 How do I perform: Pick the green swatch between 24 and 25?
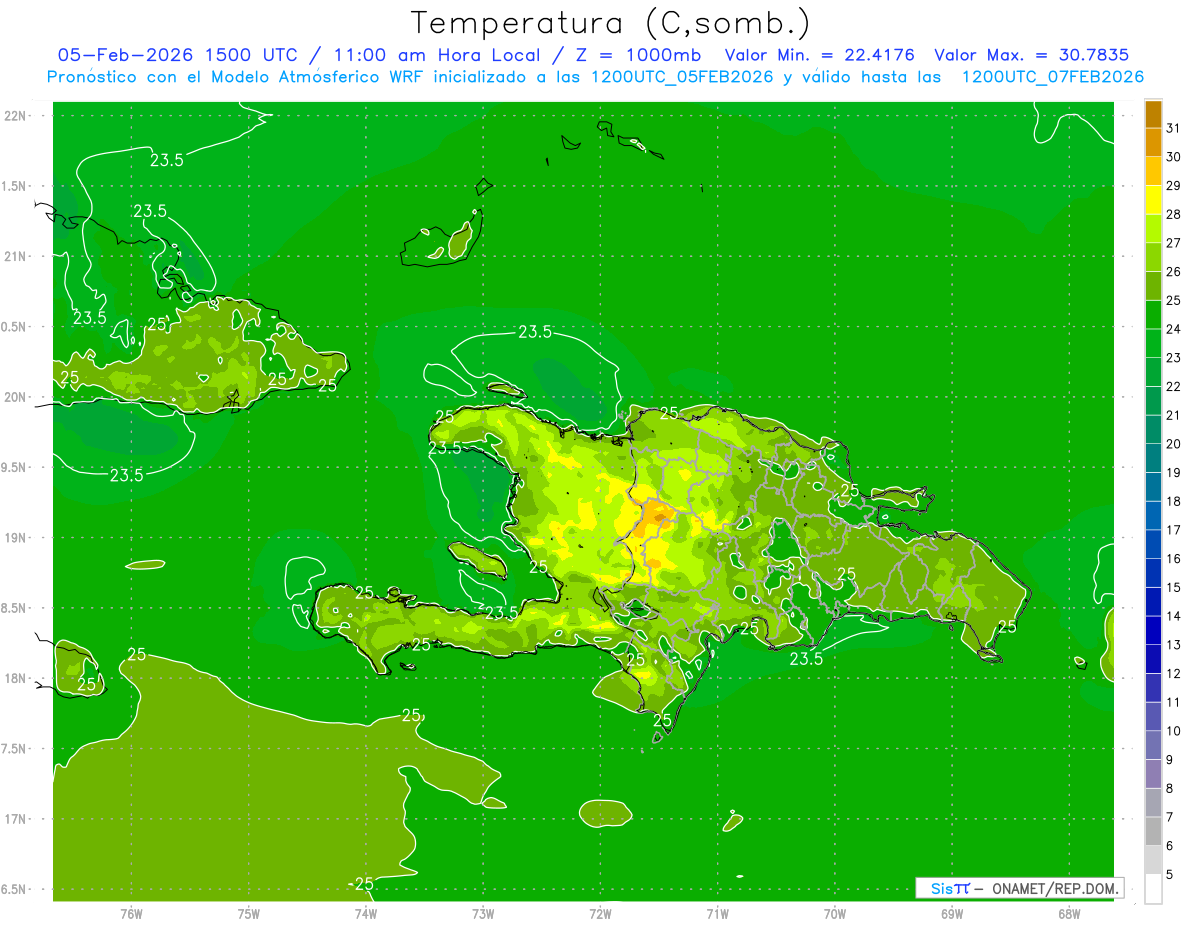click(x=1153, y=315)
